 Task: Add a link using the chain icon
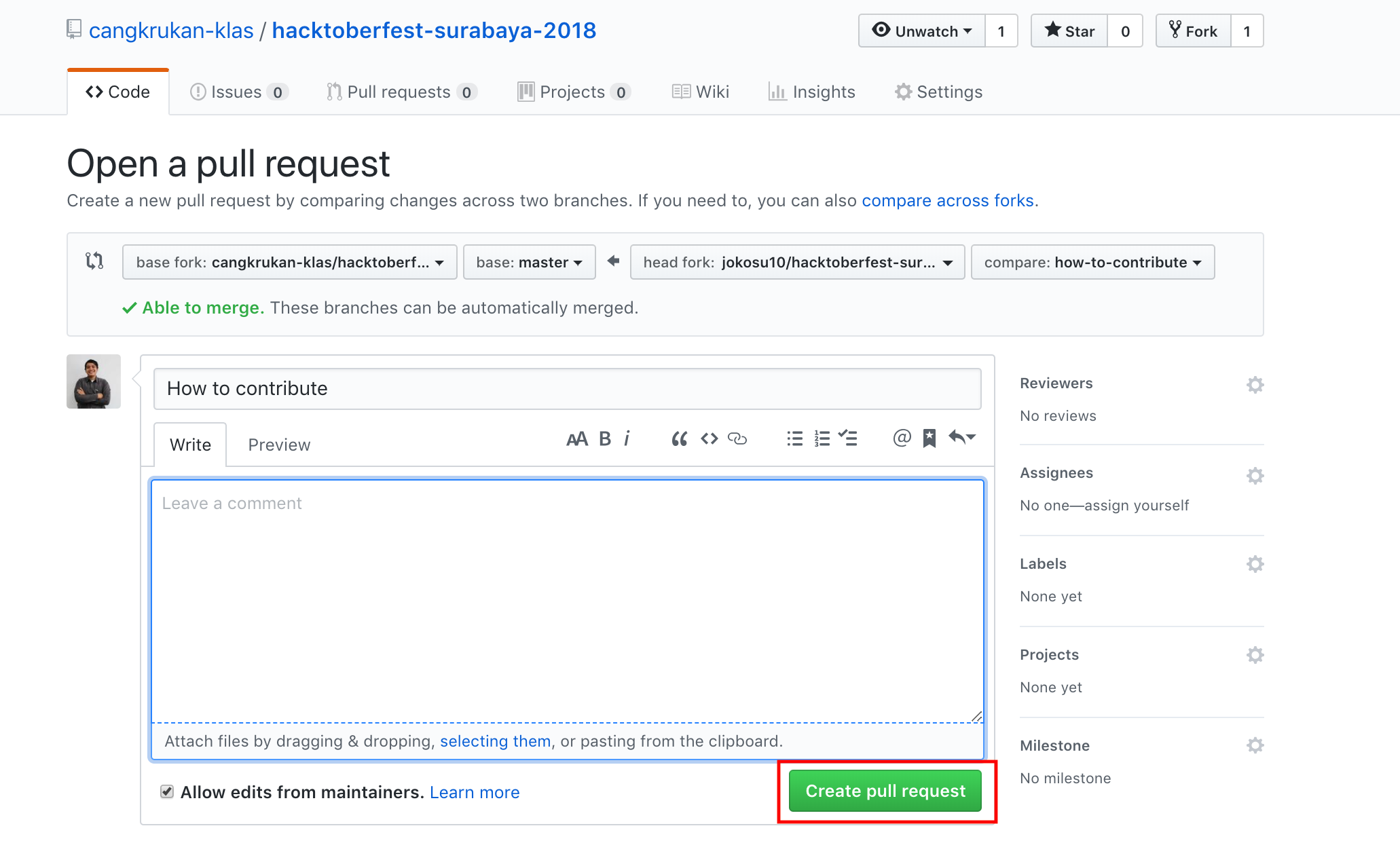pos(737,439)
